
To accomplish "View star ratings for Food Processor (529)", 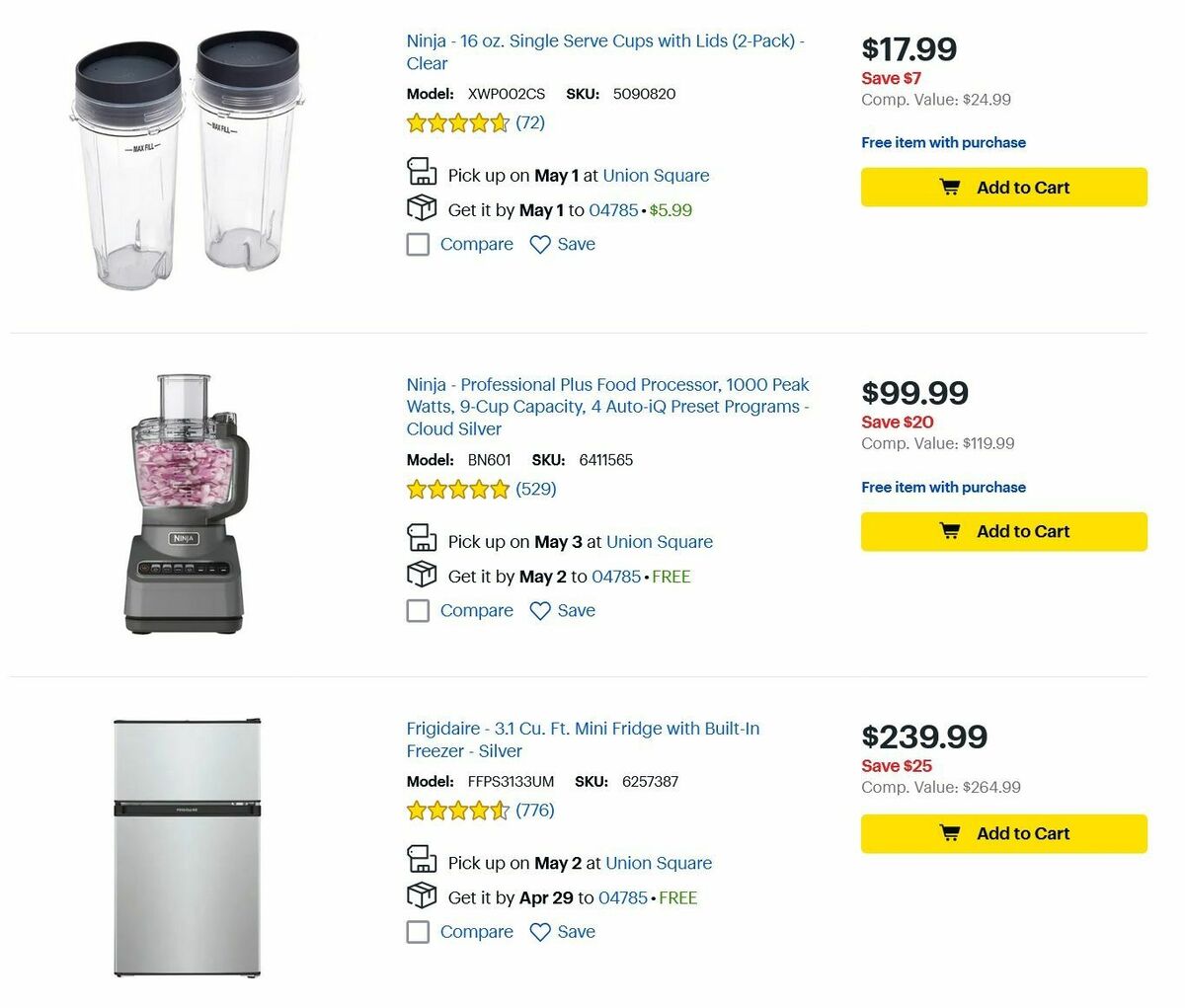I will [458, 489].
